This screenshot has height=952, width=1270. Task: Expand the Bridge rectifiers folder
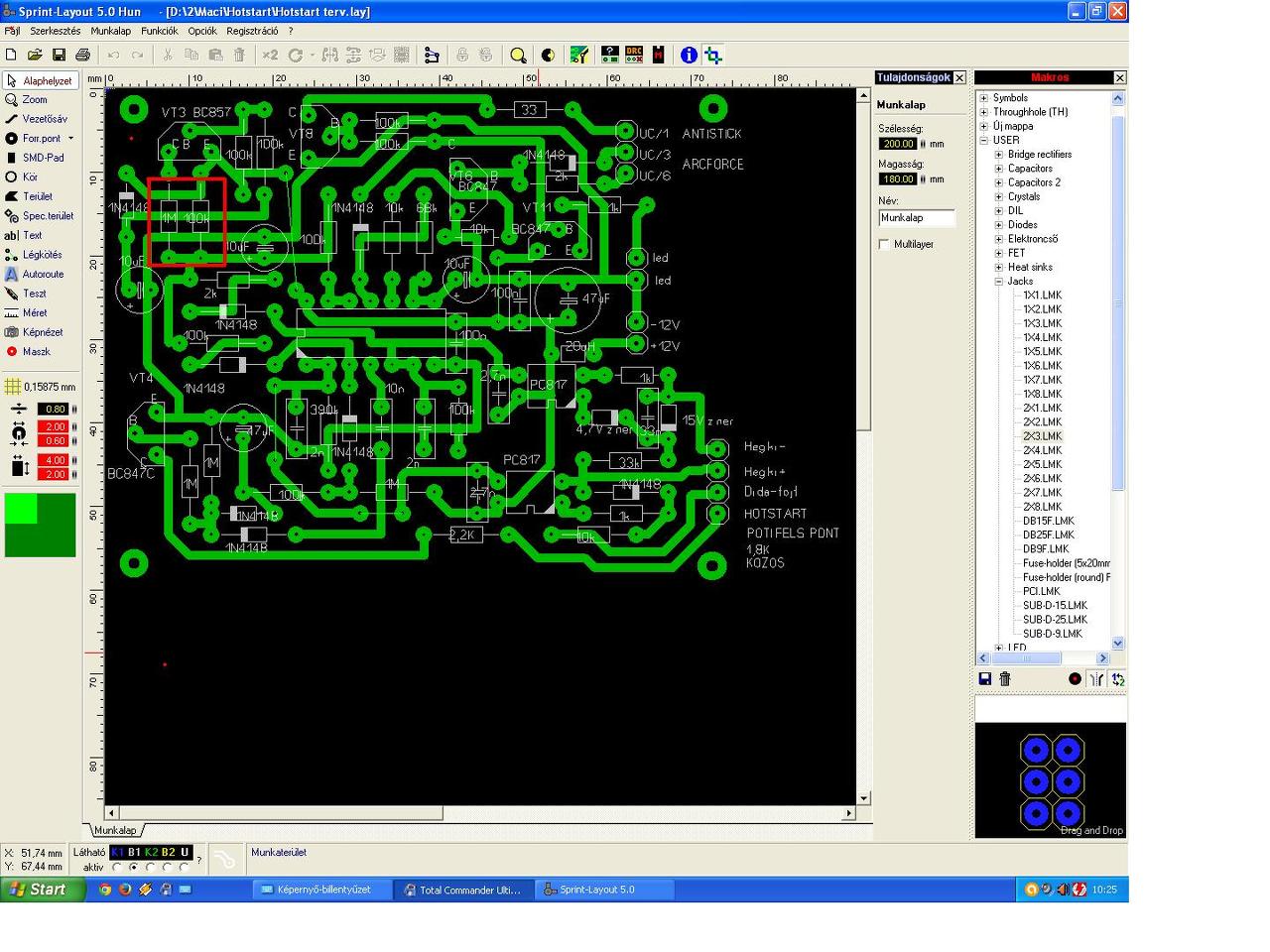click(999, 155)
